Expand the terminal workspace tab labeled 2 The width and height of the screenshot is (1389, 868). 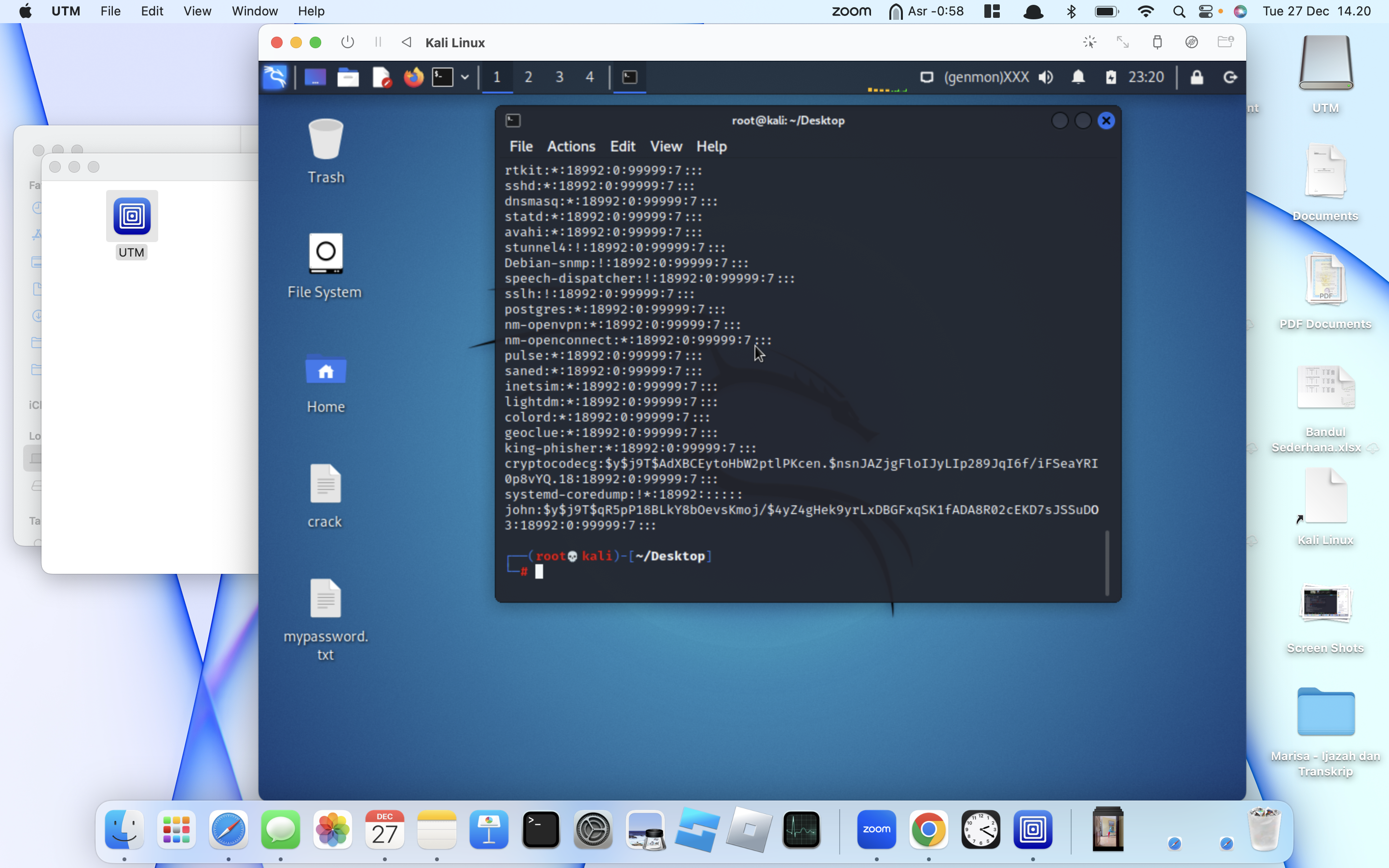[528, 76]
